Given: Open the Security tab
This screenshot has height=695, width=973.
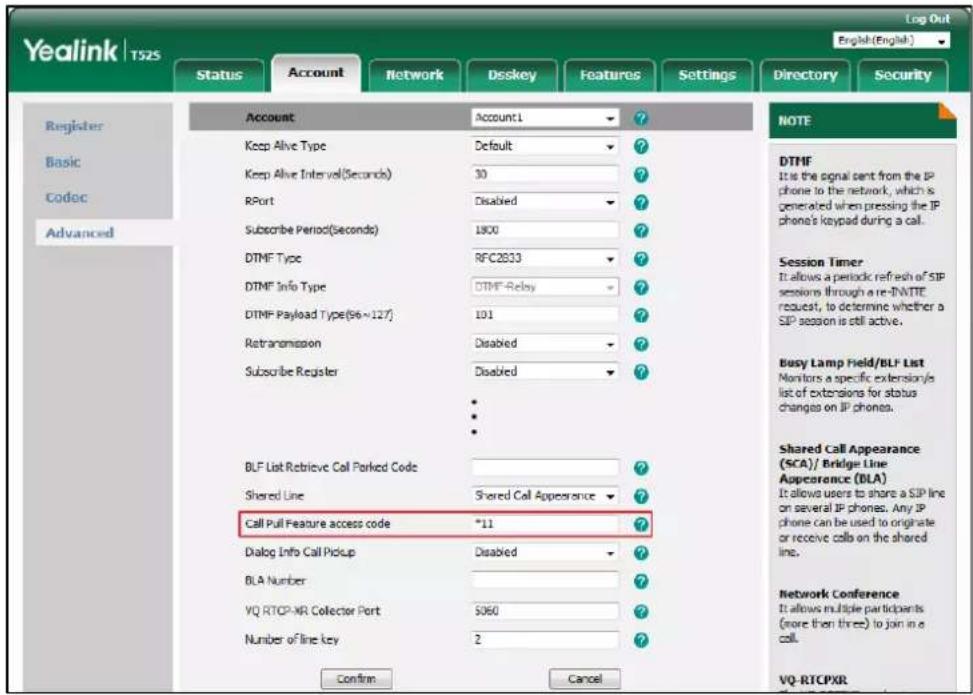Looking at the screenshot, I should [902, 75].
